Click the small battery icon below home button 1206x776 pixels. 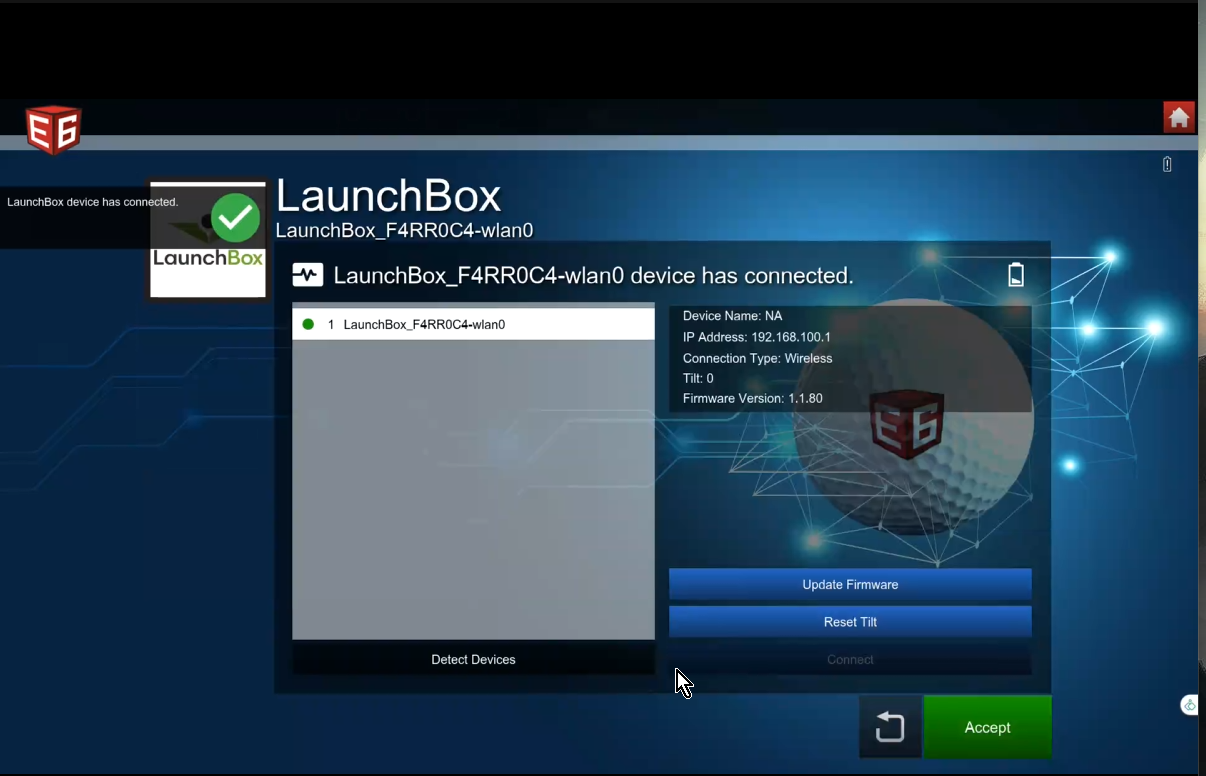(1167, 164)
